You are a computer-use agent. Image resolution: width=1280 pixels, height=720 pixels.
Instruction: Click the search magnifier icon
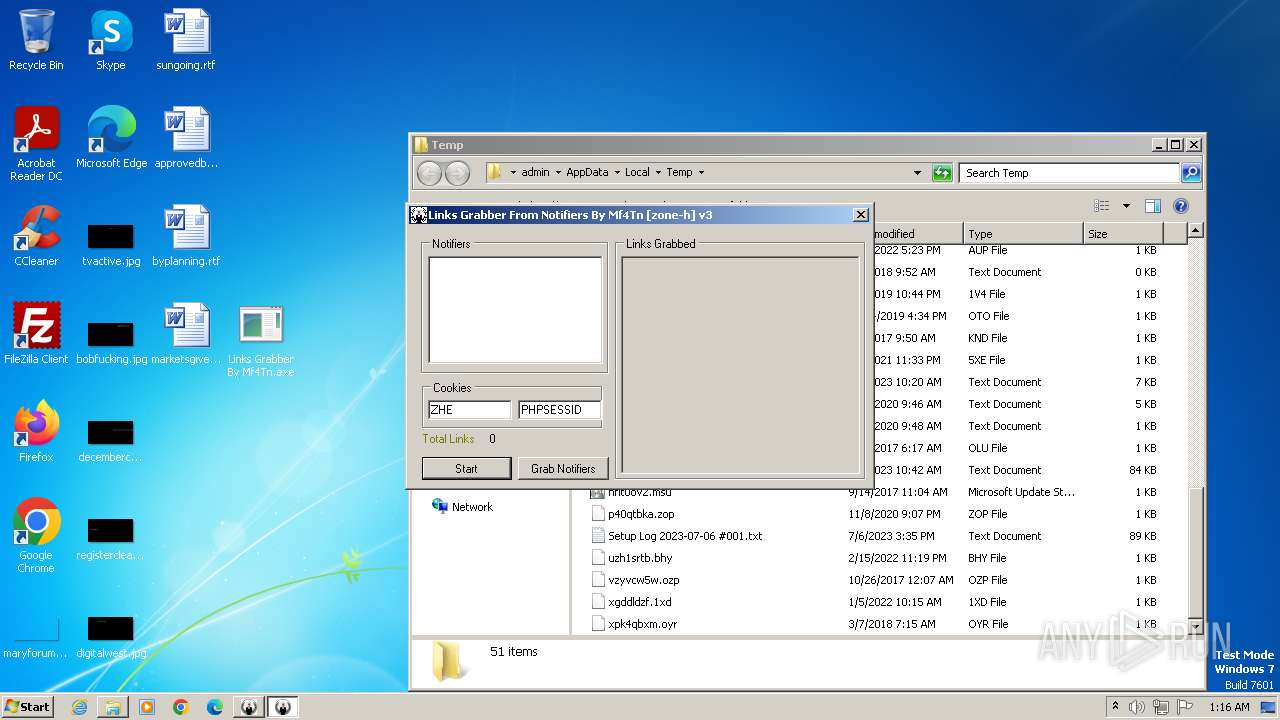[x=1190, y=173]
